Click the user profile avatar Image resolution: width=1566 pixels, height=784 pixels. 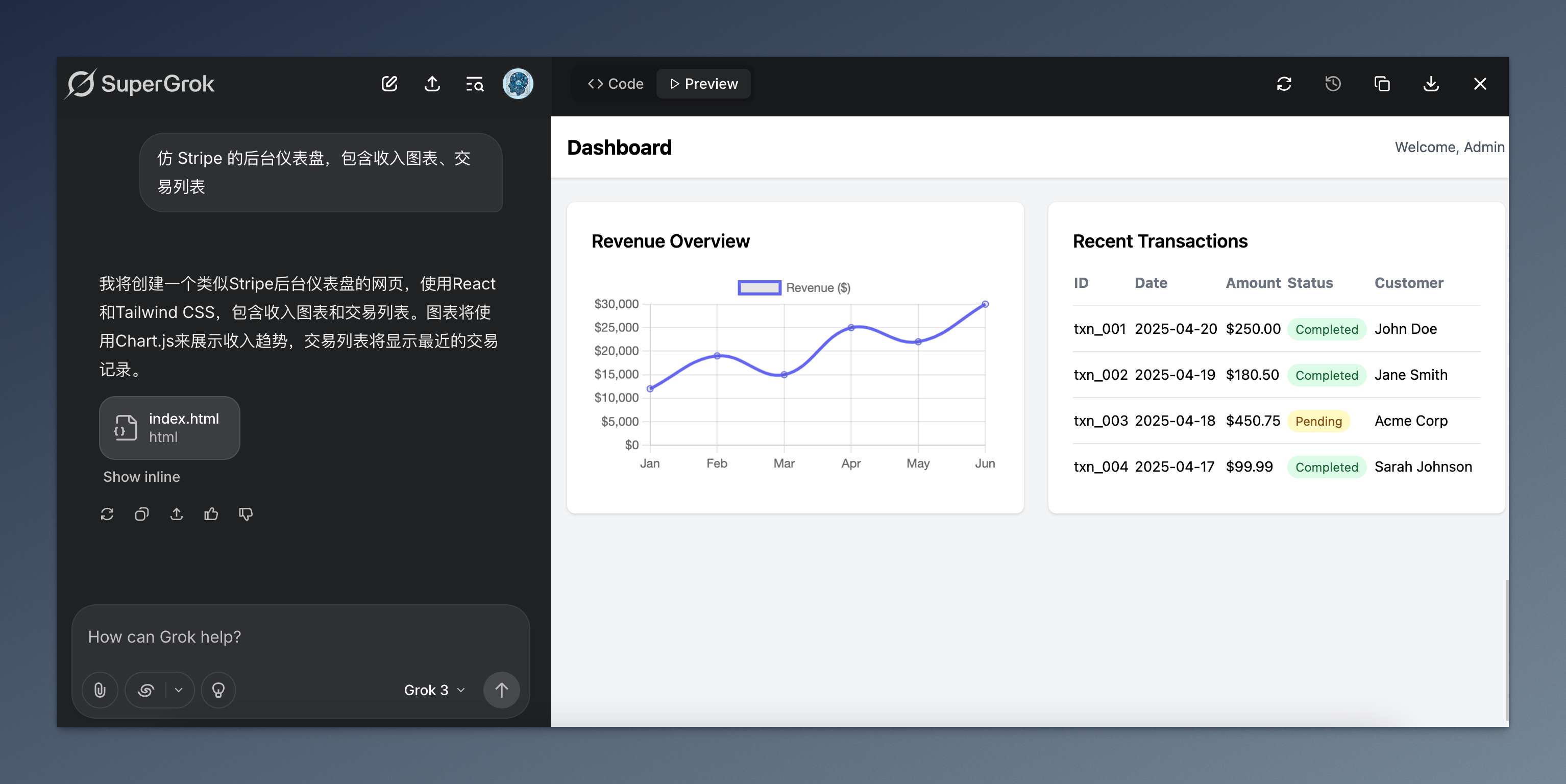click(518, 84)
